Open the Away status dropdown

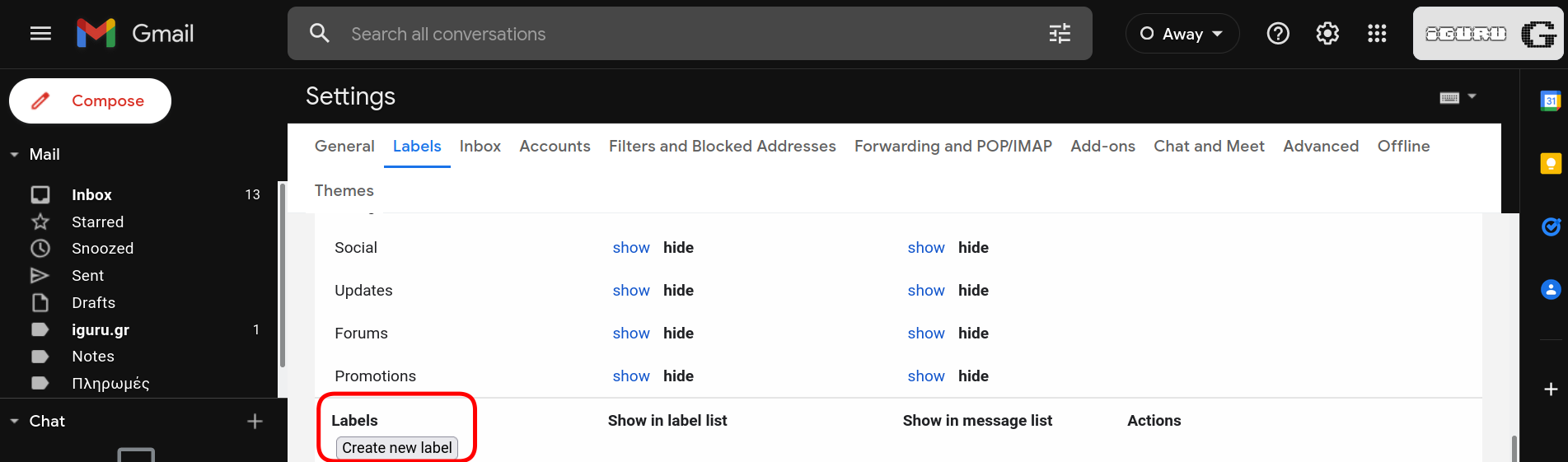1182,34
